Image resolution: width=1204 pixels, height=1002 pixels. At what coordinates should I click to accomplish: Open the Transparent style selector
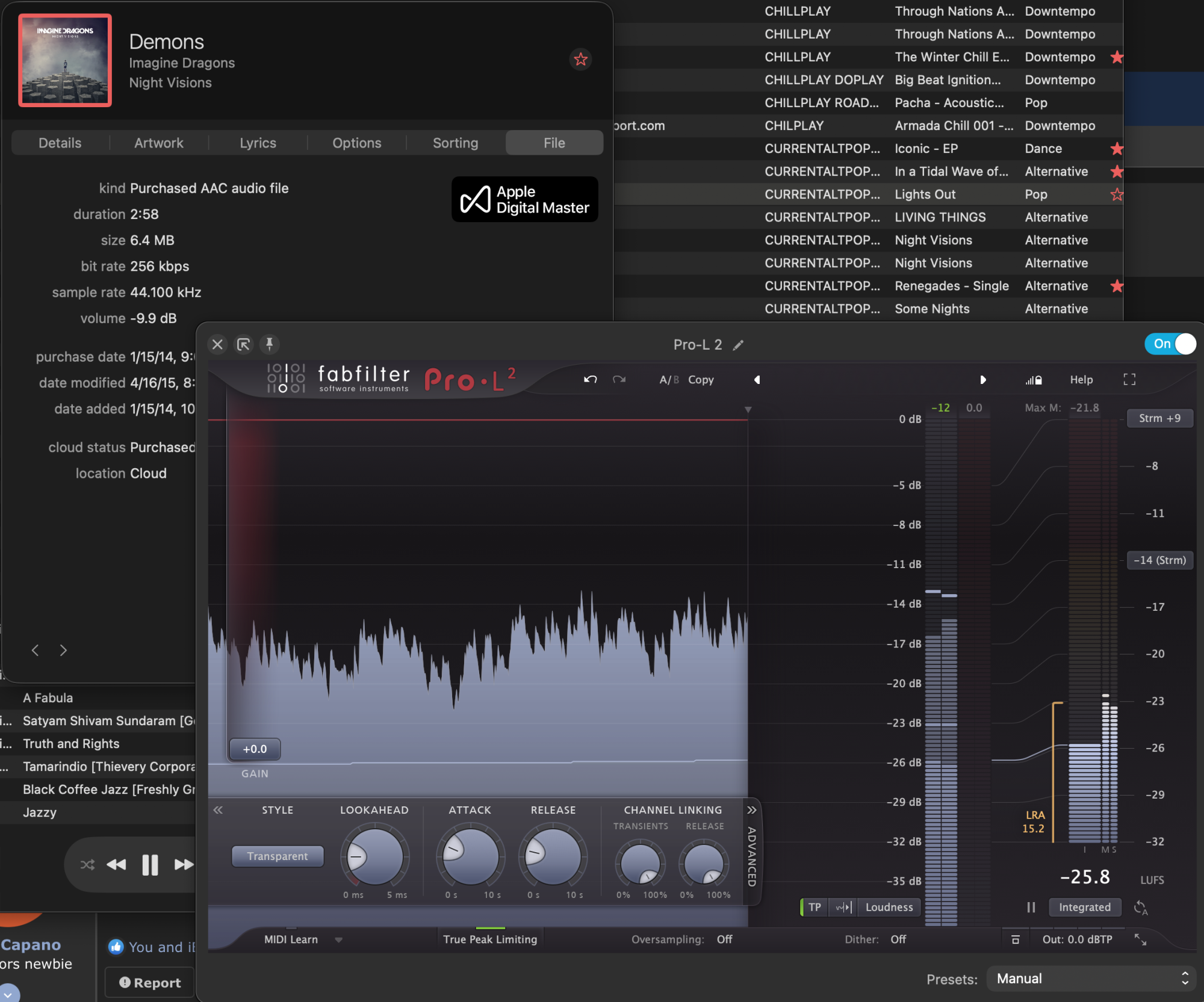tap(278, 856)
